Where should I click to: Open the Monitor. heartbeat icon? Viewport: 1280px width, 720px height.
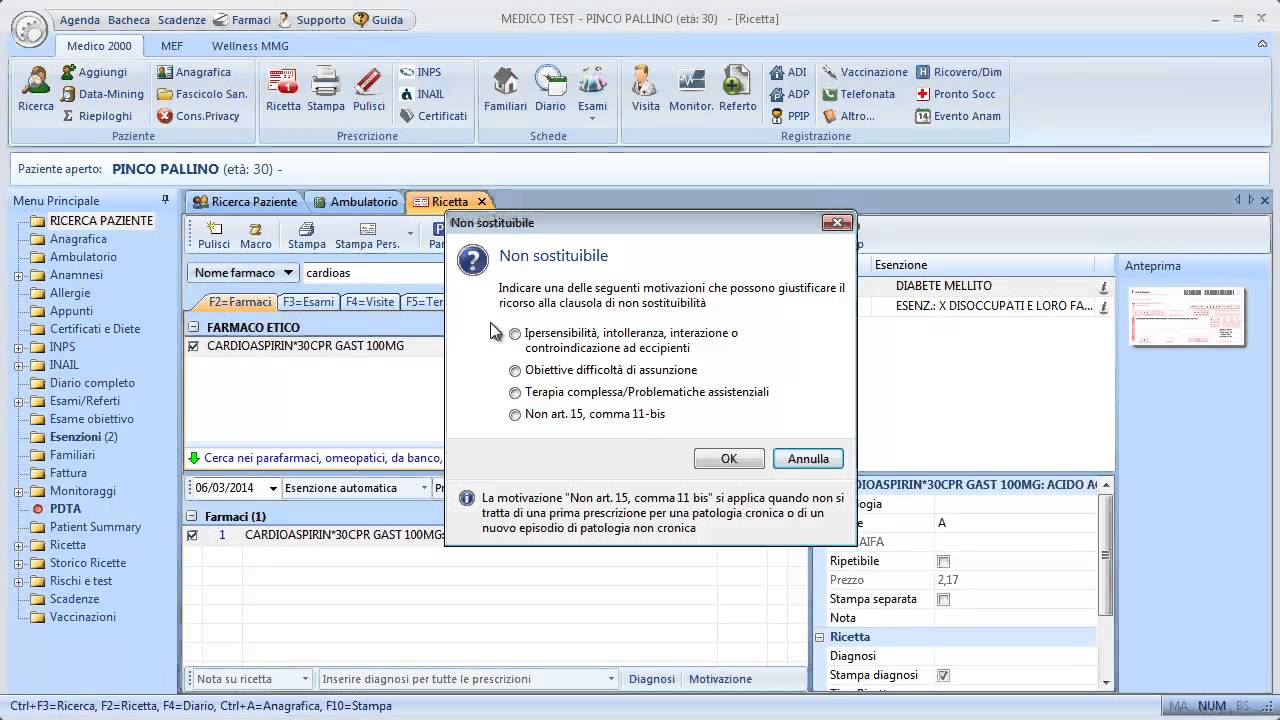click(x=691, y=90)
